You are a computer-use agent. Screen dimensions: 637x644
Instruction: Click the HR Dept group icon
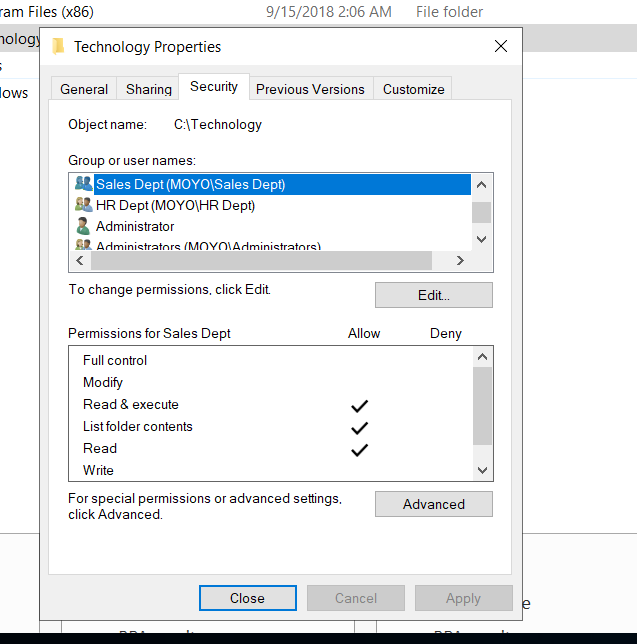[x=83, y=205]
